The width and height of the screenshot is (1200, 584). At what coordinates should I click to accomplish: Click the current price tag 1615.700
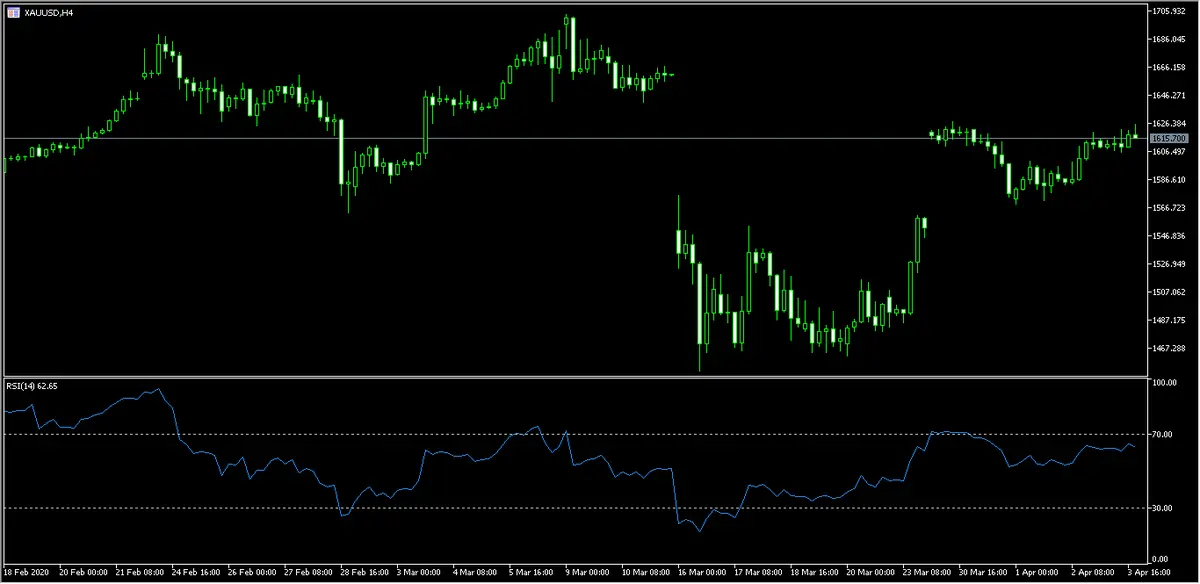[1167, 136]
